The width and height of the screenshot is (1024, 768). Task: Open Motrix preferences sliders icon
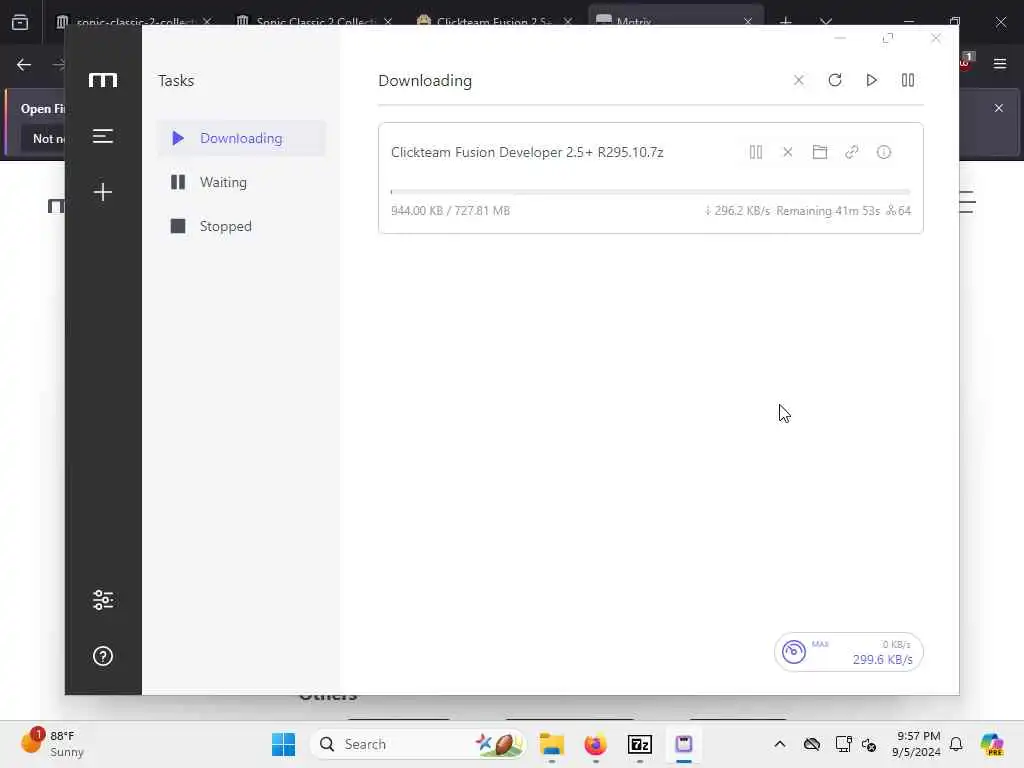pyautogui.click(x=103, y=600)
